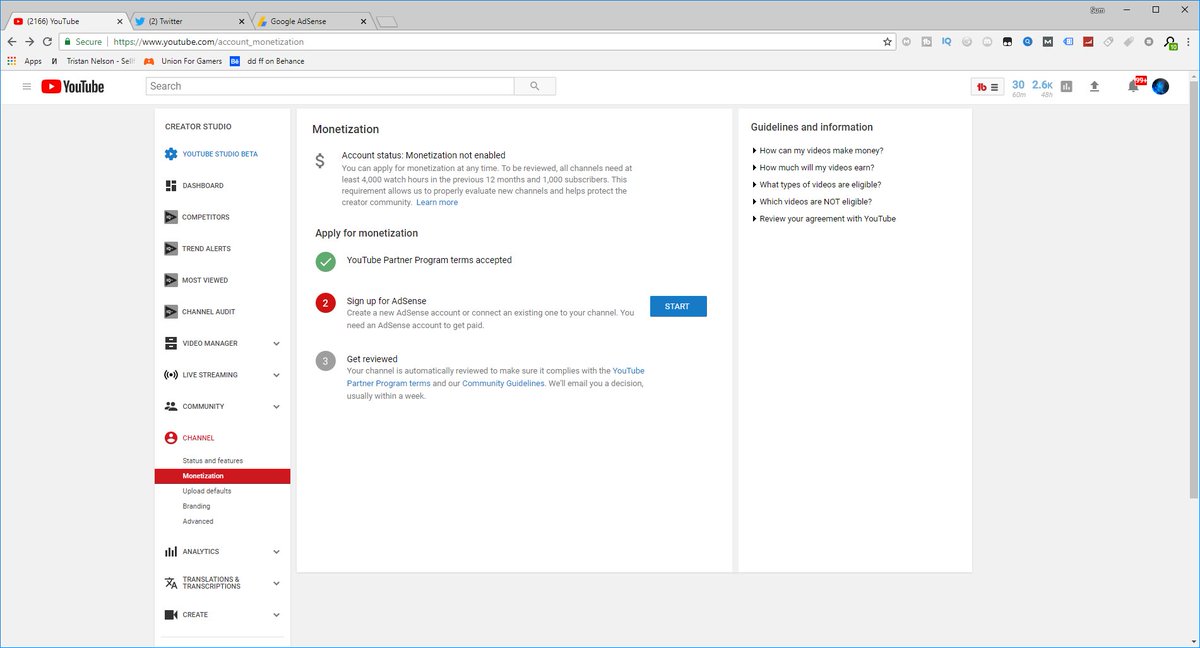This screenshot has width=1200, height=648.
Task: Click the Video Manager icon
Action: click(171, 343)
